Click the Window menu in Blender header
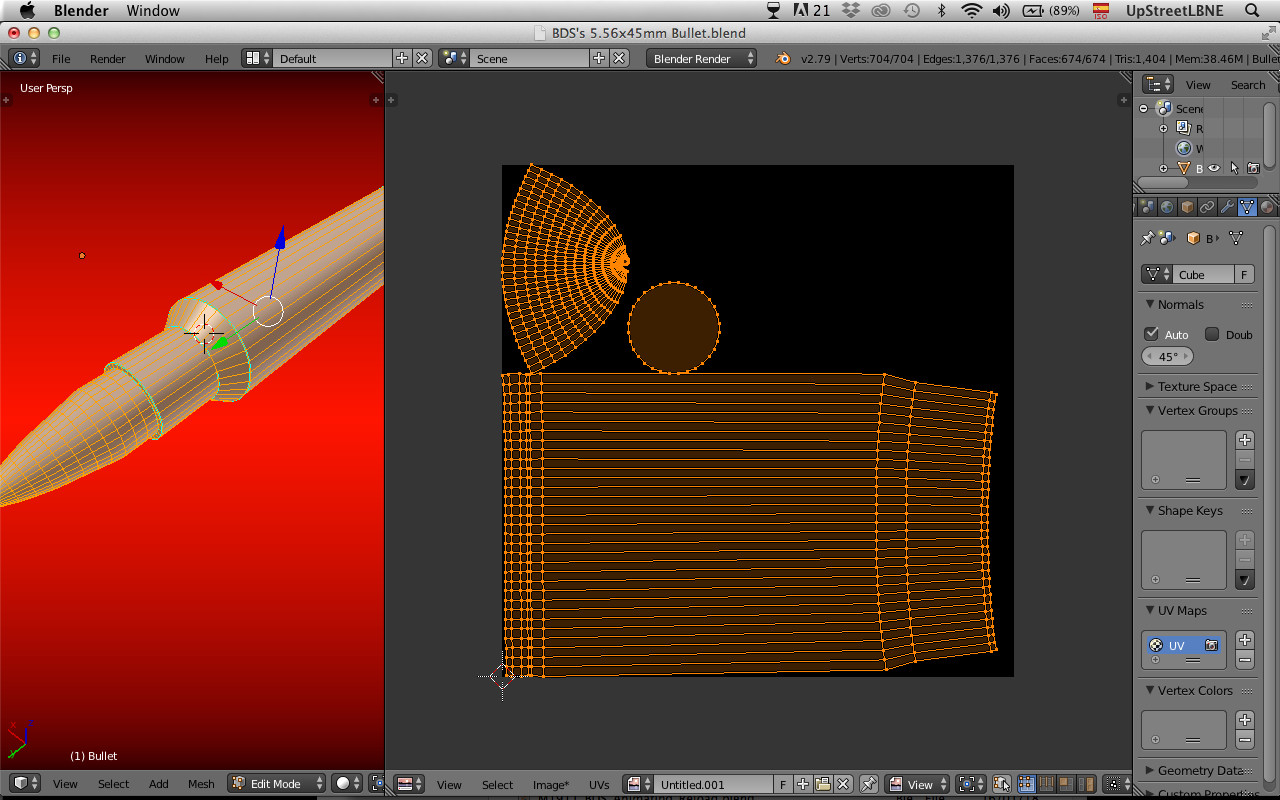The height and width of the screenshot is (800, 1280). pyautogui.click(x=164, y=59)
